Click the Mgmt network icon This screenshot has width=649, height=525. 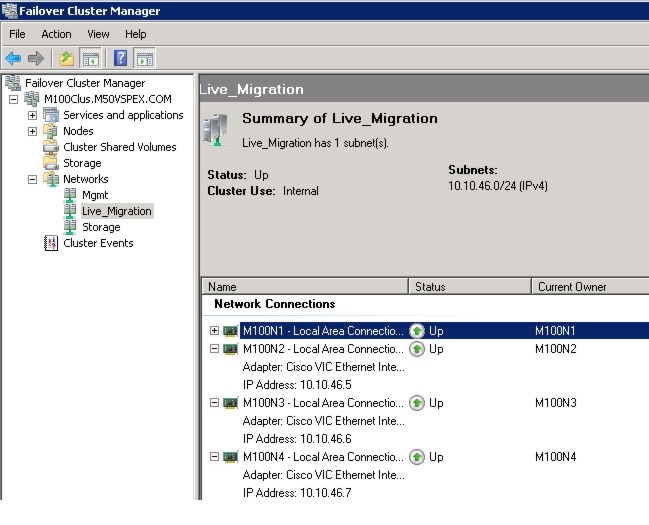coord(70,195)
